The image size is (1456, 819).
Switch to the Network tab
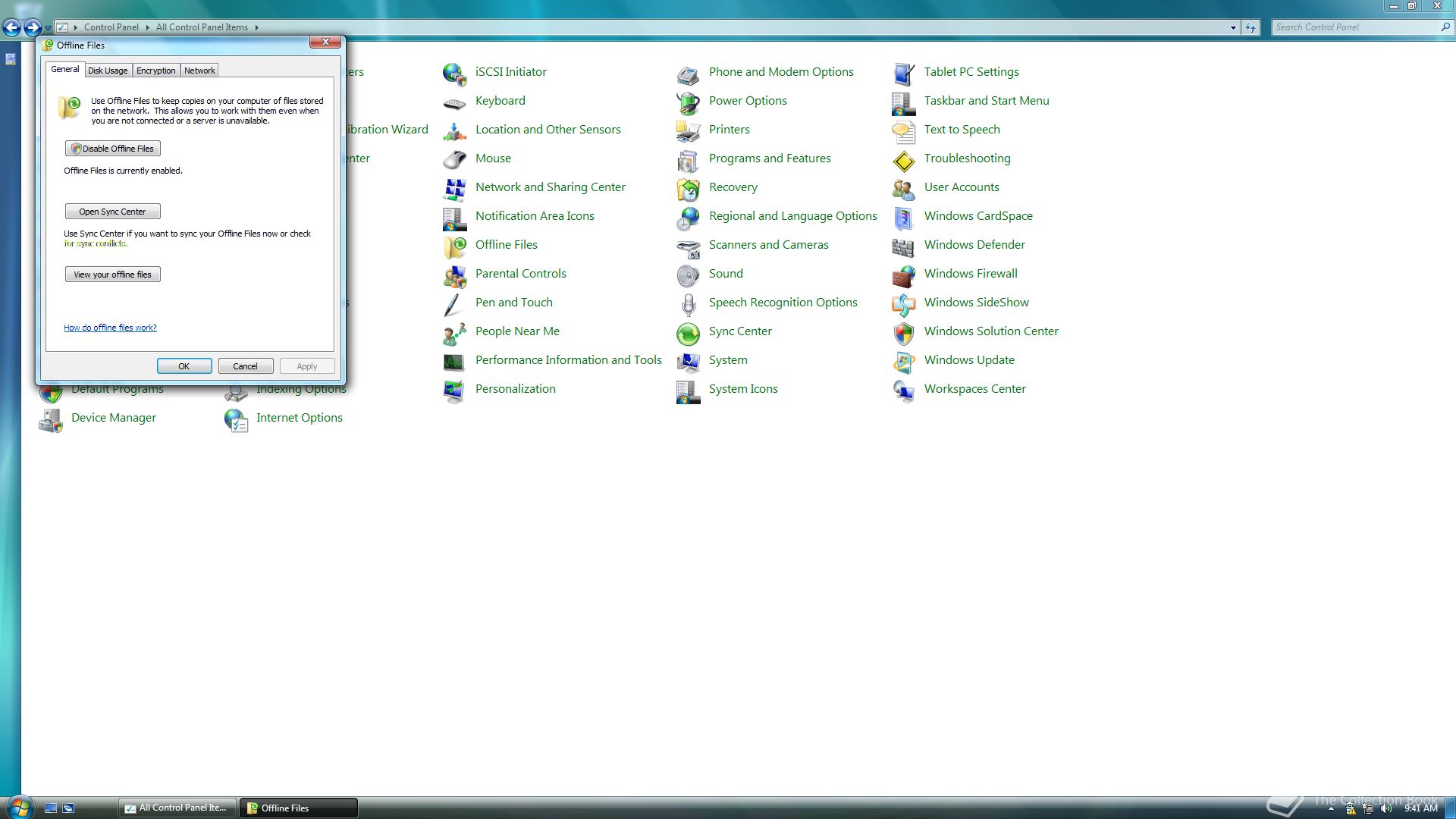point(199,71)
